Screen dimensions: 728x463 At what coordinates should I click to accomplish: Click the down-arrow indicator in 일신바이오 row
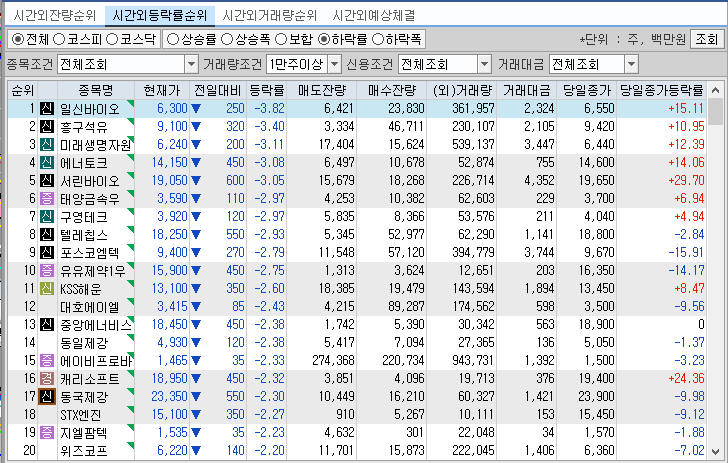point(196,109)
